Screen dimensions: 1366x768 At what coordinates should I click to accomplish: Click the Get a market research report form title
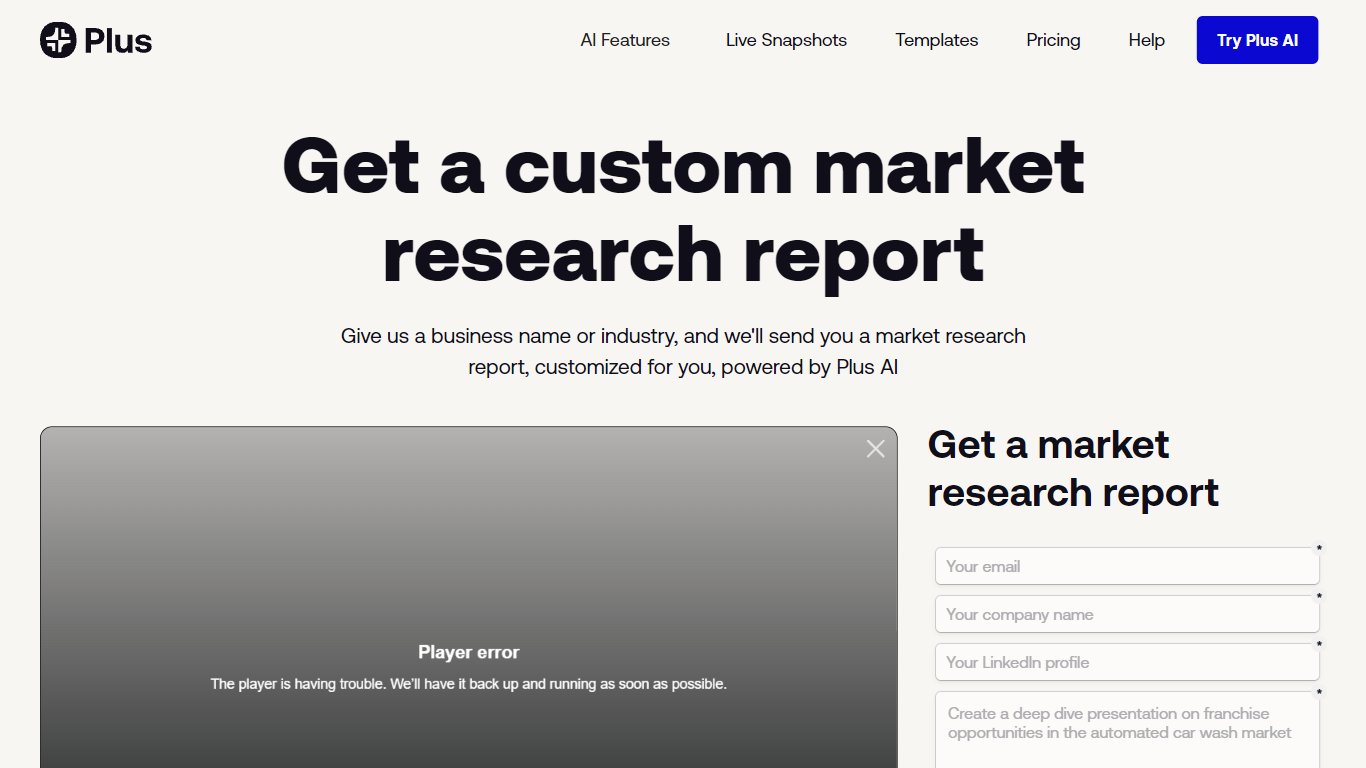[x=1073, y=468]
